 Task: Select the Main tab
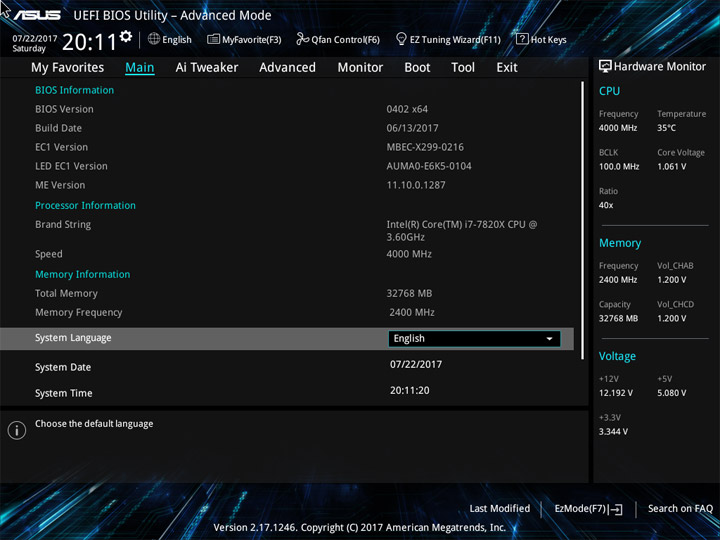tap(140, 68)
